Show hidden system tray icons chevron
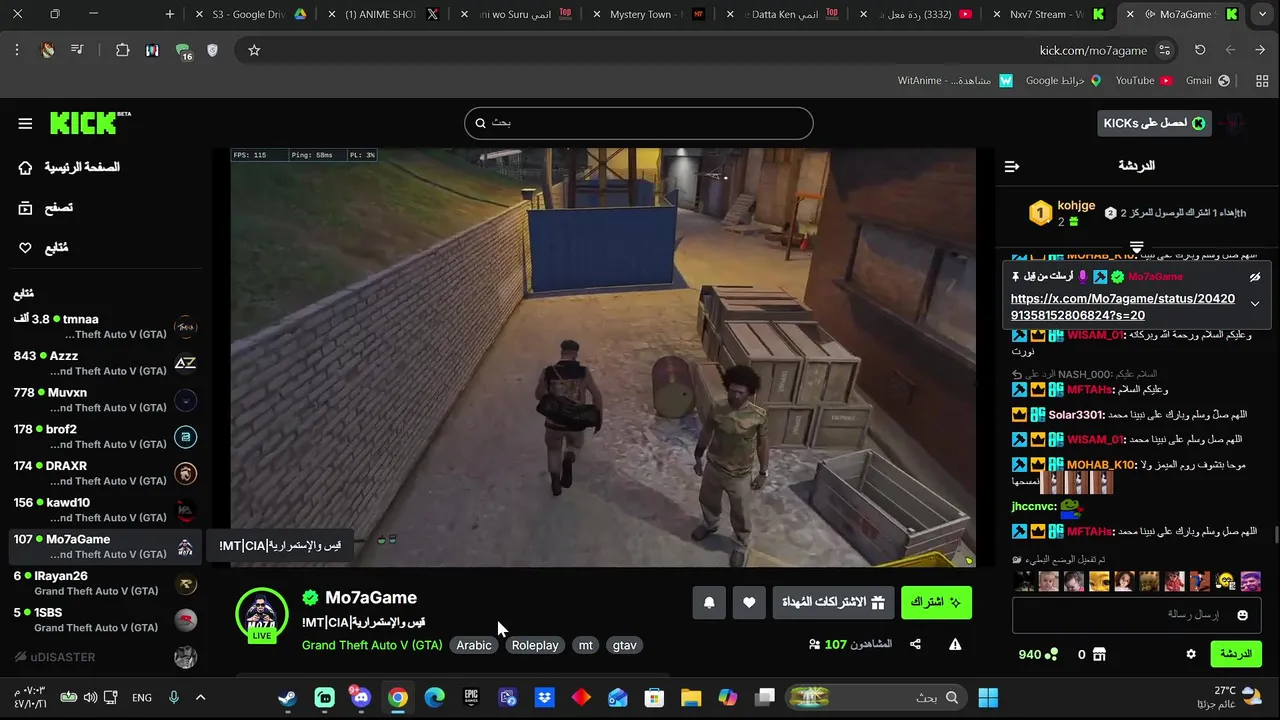This screenshot has width=1280, height=720. pyautogui.click(x=200, y=697)
